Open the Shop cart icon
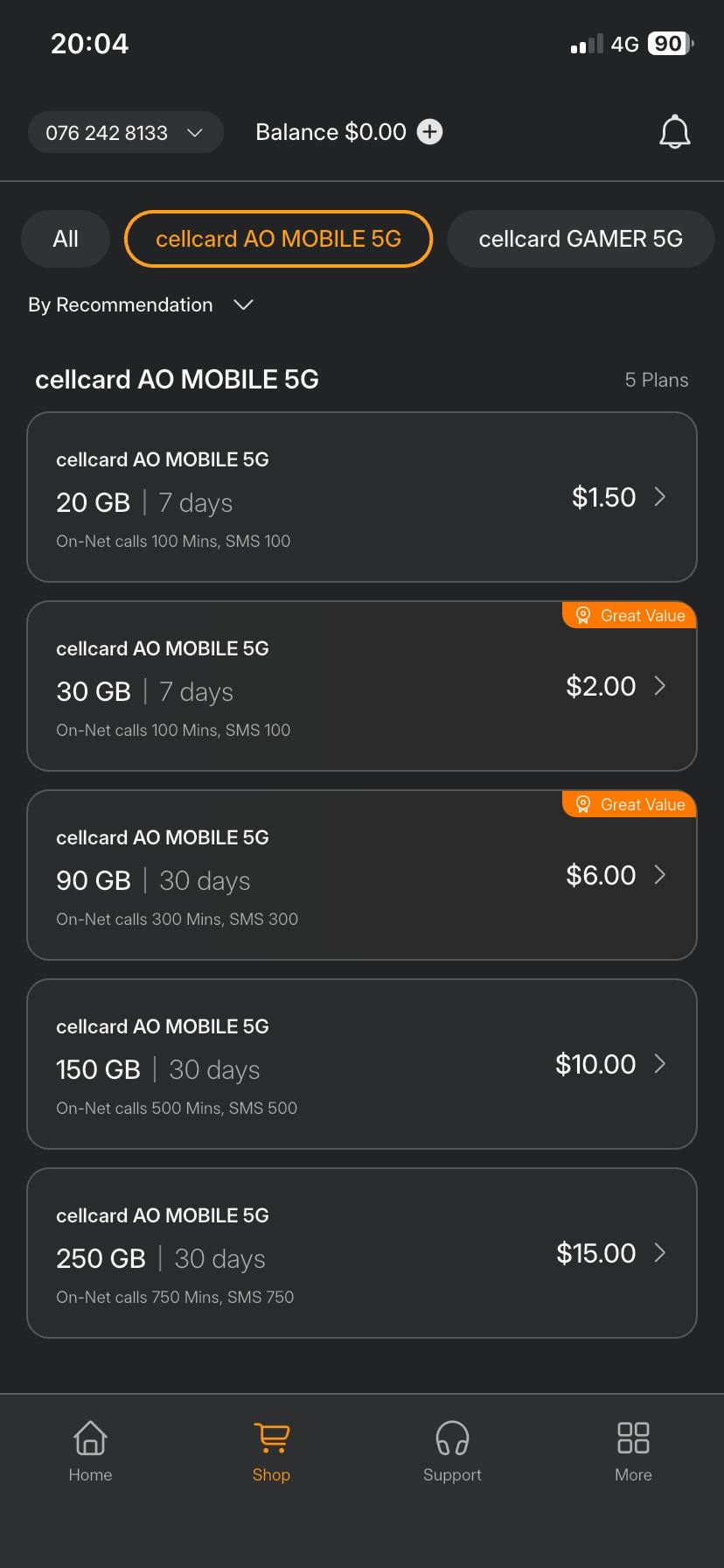The image size is (724, 1568). [x=271, y=1437]
